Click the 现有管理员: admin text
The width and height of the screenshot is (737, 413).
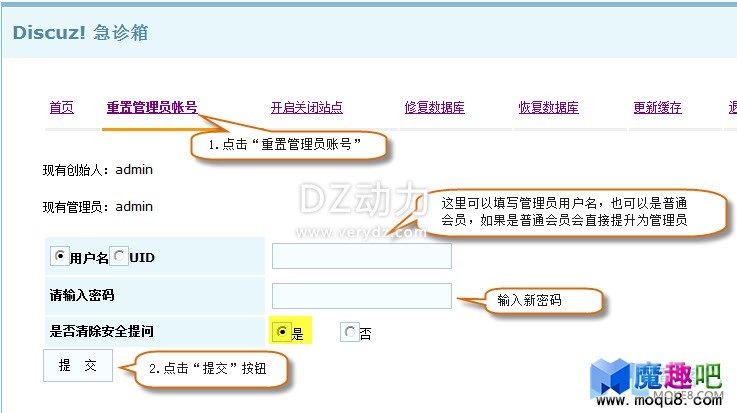click(98, 207)
